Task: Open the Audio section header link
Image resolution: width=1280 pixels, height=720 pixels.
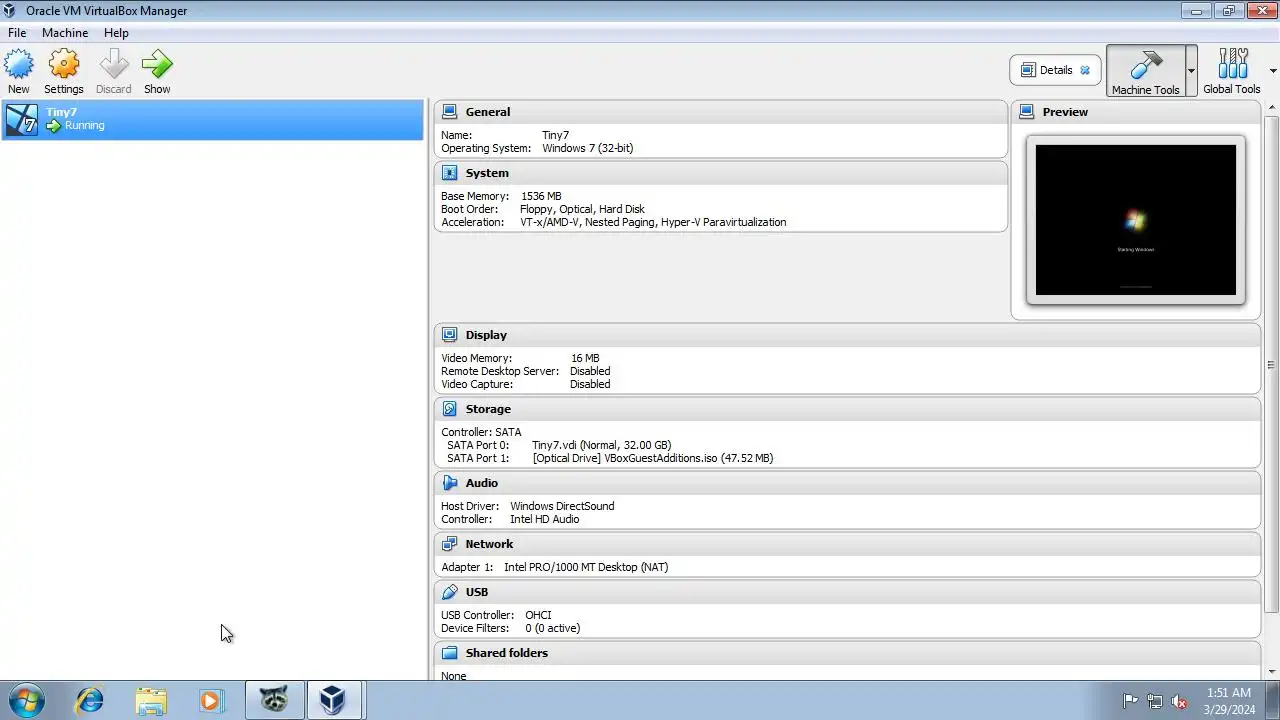Action: 481,483
